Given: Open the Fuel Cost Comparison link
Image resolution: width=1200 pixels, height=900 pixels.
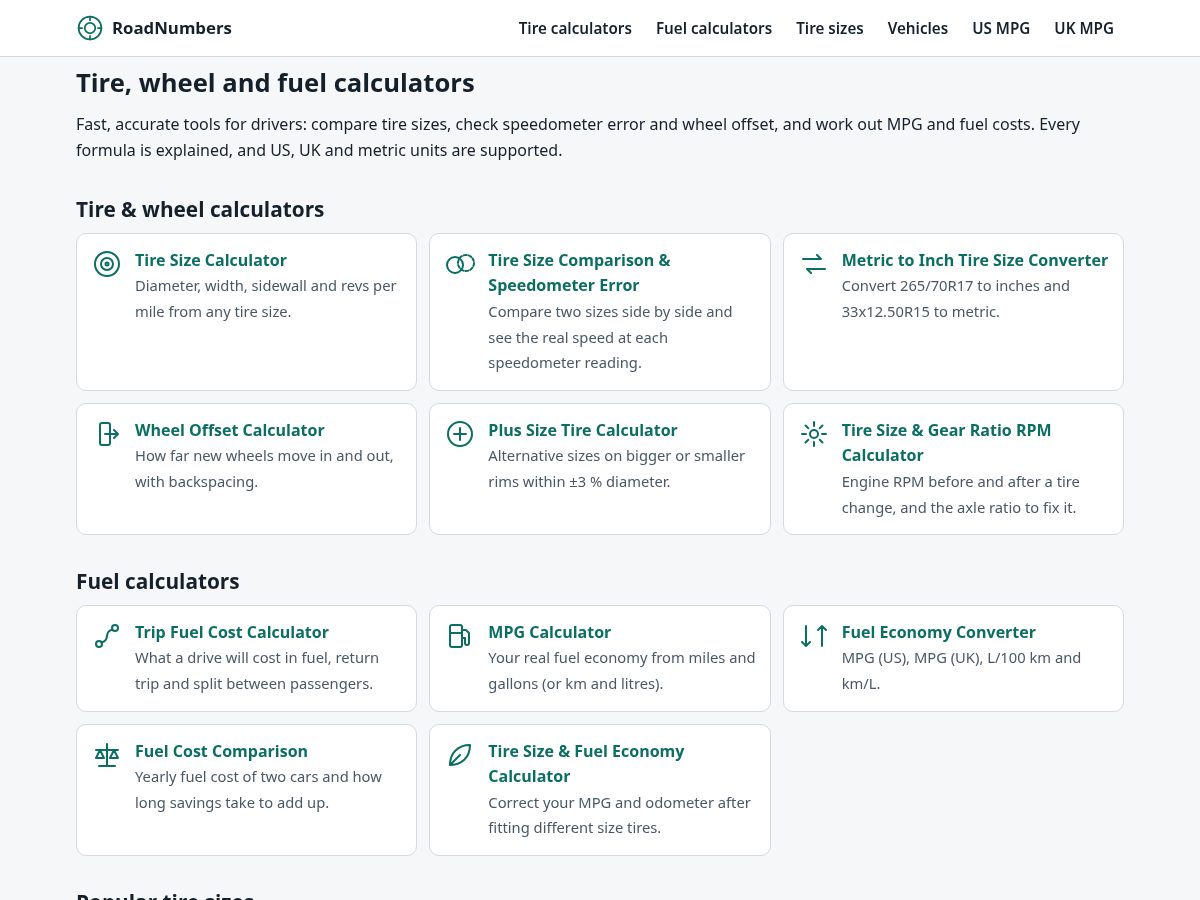Looking at the screenshot, I should pos(222,751).
